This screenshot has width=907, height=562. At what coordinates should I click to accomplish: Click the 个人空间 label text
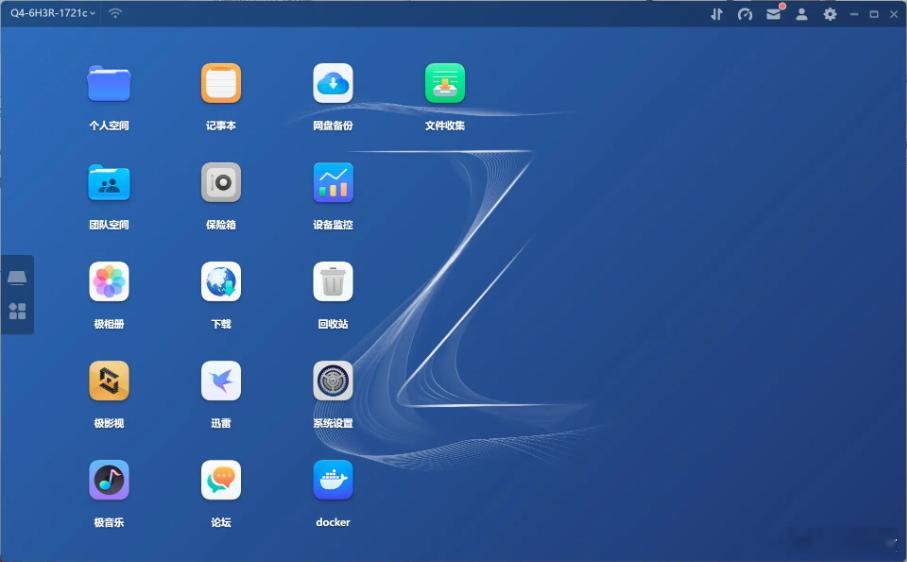tap(109, 125)
